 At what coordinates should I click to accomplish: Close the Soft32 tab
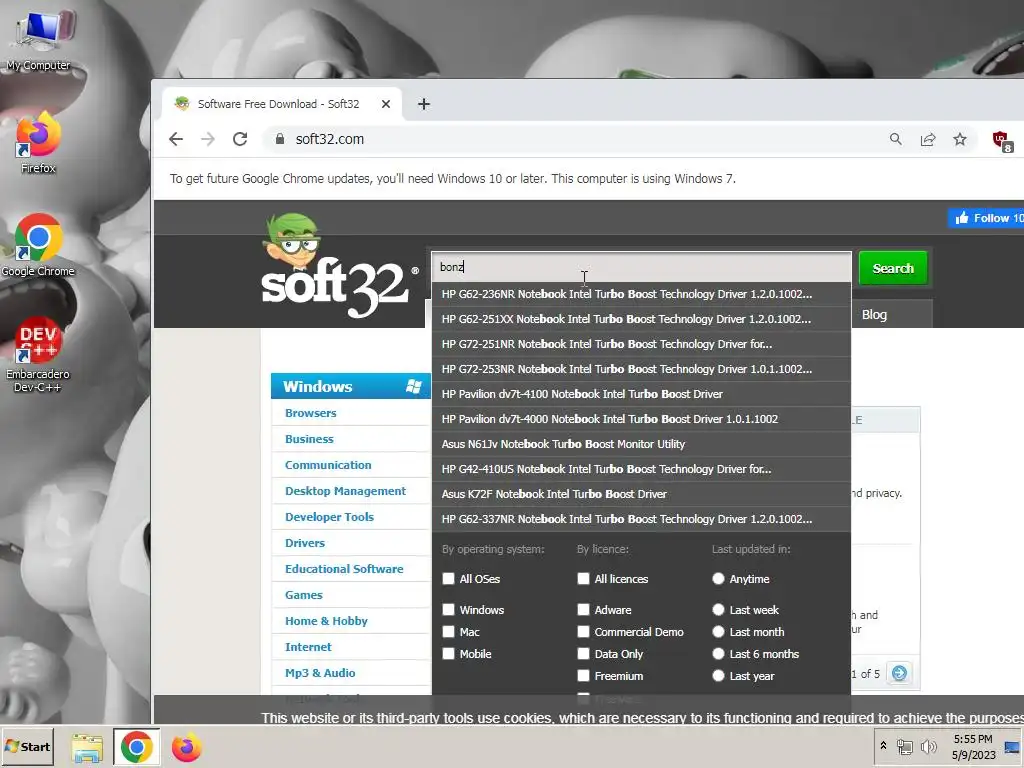click(x=386, y=104)
